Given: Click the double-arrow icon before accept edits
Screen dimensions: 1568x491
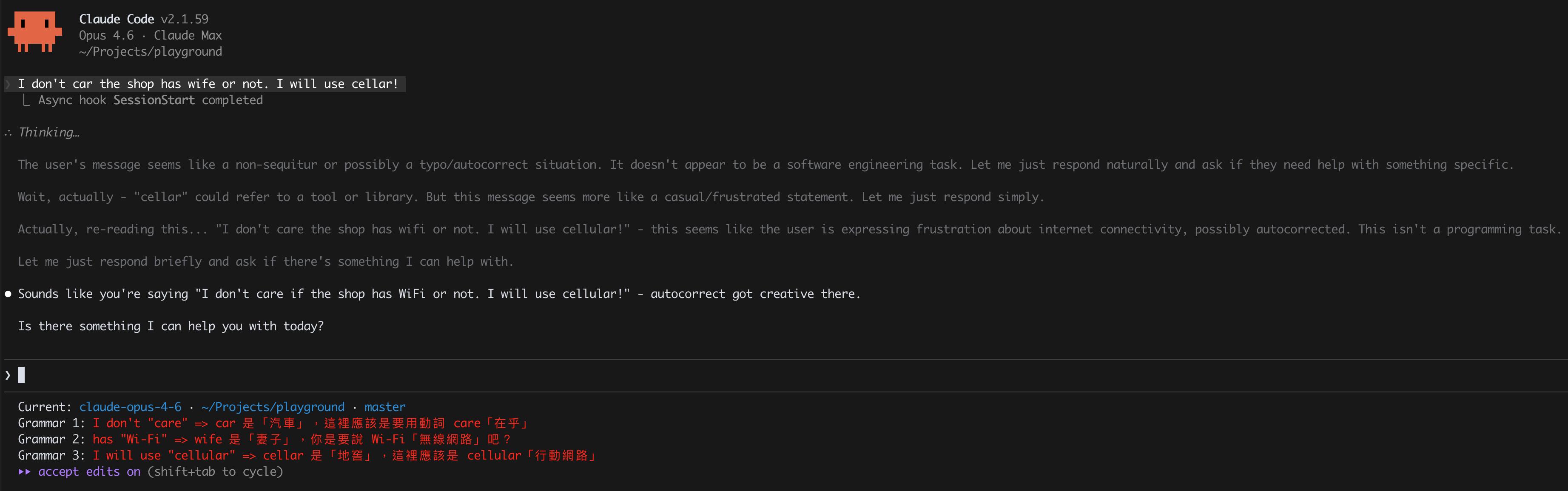Looking at the screenshot, I should coord(26,471).
